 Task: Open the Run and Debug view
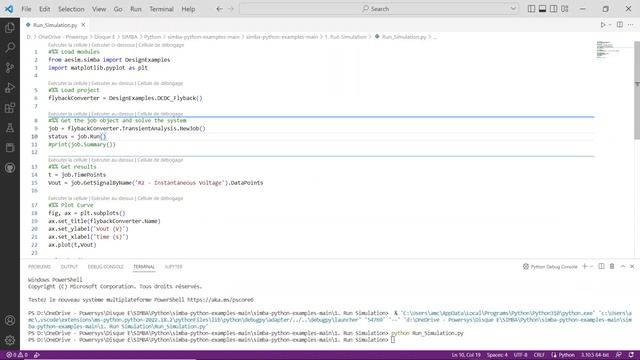10,87
